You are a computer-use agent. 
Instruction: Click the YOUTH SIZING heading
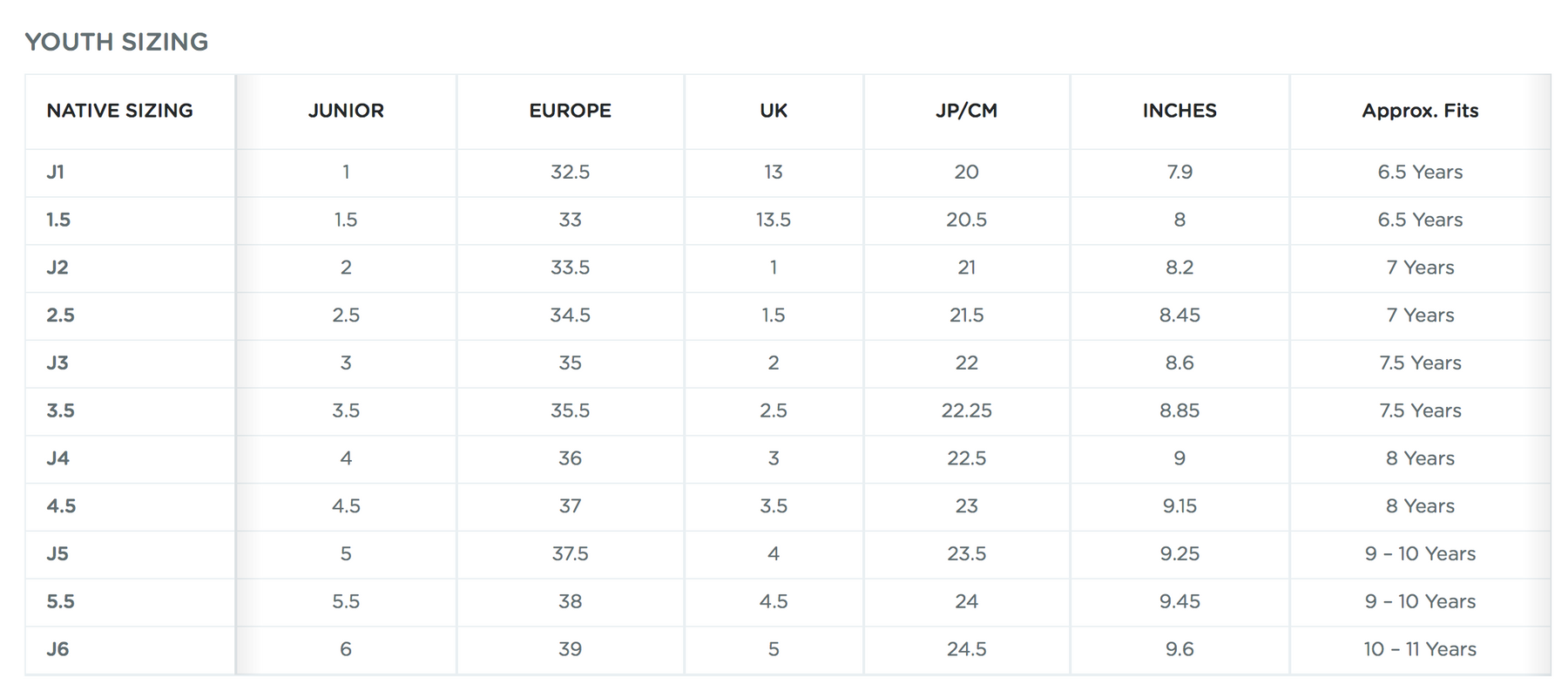(x=117, y=42)
